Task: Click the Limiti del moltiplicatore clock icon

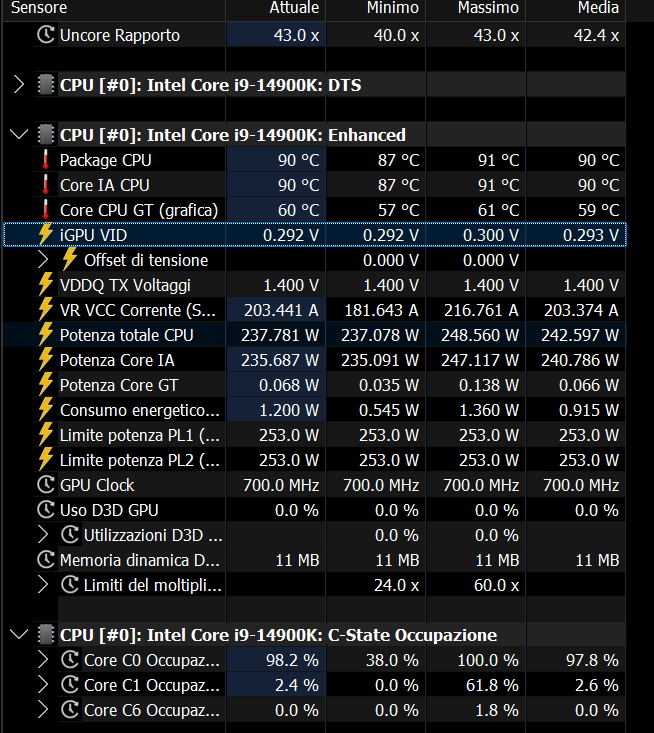Action: pyautogui.click(x=70, y=585)
